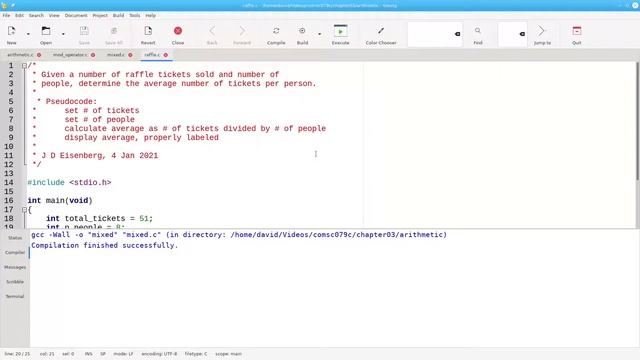Screen dimensions: 640x360
Task: Click the 'encoding: UTF-8' status bar entry
Action: pos(159,354)
